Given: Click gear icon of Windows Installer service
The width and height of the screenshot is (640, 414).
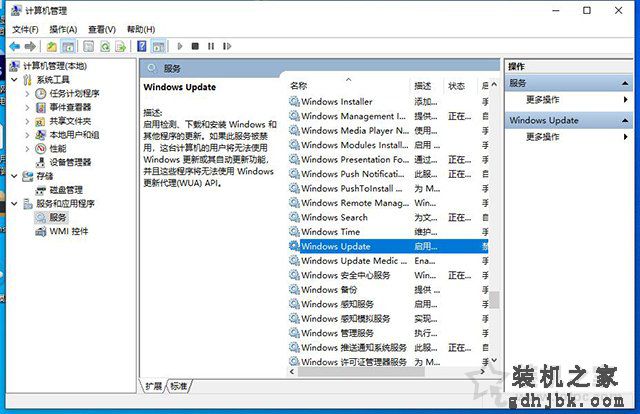Looking at the screenshot, I should click(x=294, y=101).
